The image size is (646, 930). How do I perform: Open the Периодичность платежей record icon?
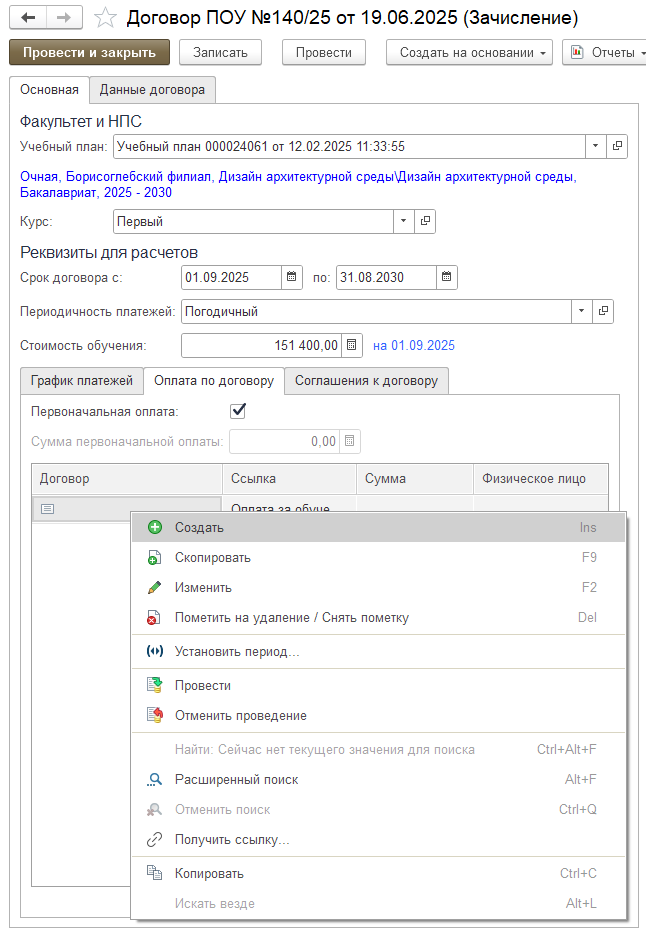[x=604, y=311]
